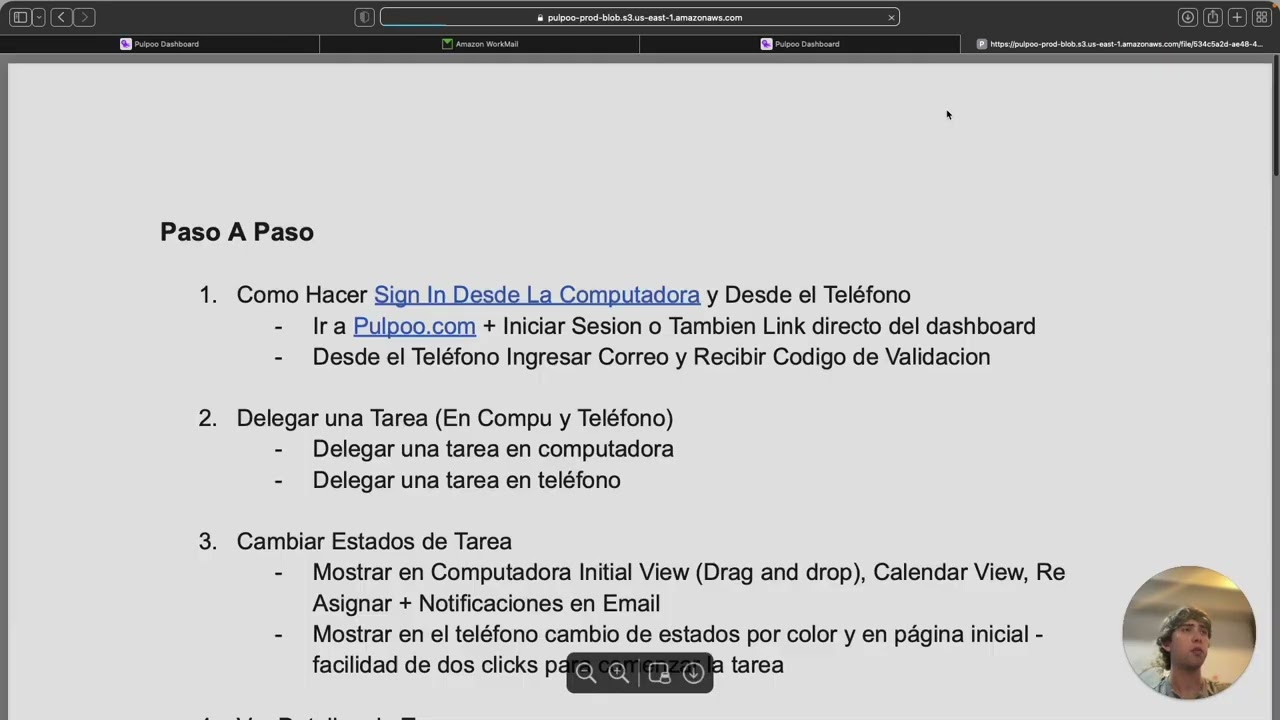The image size is (1280, 720).
Task: Click the amazonaws.com address bar
Action: 640,17
